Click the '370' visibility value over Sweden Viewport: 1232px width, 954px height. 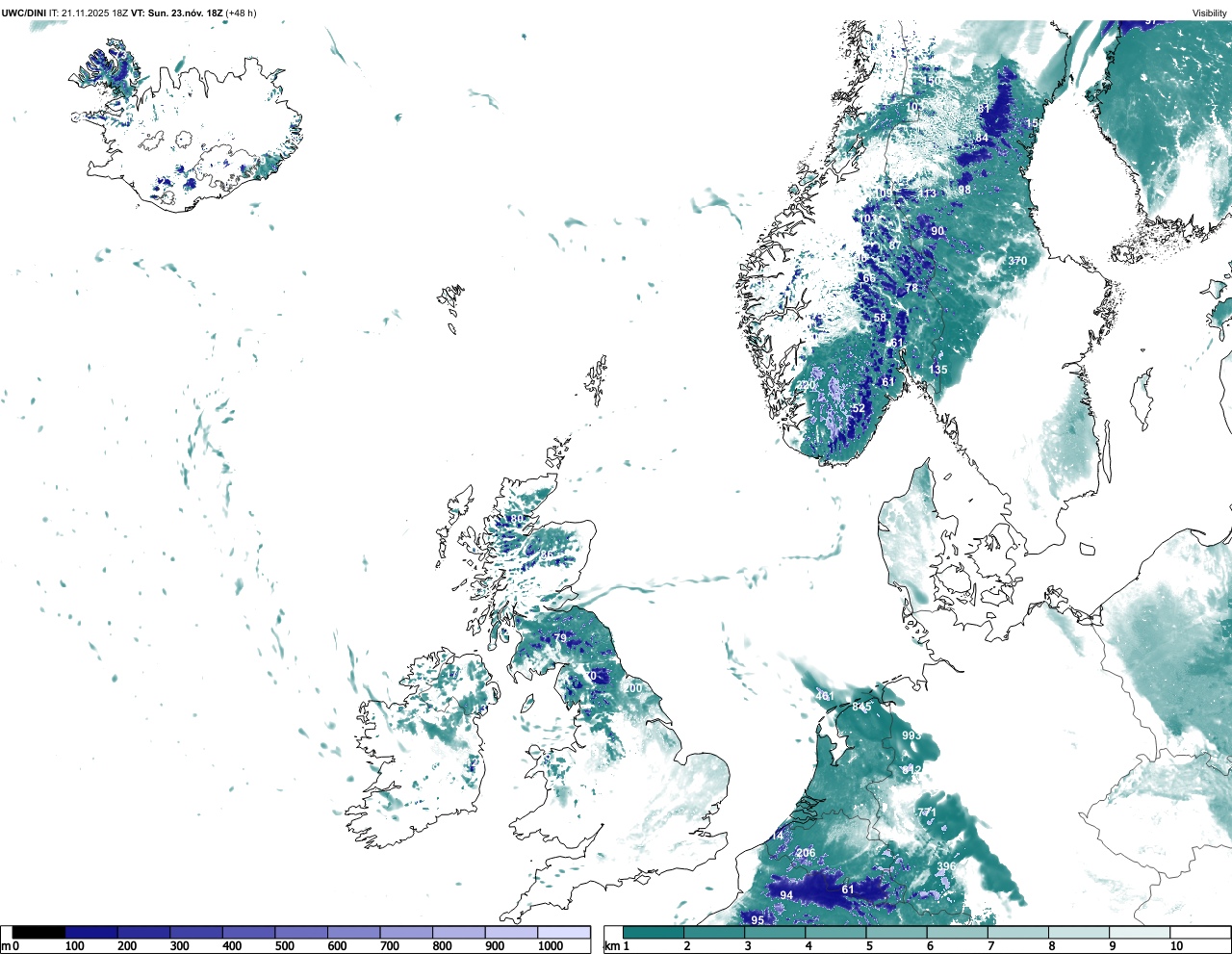tap(1017, 261)
